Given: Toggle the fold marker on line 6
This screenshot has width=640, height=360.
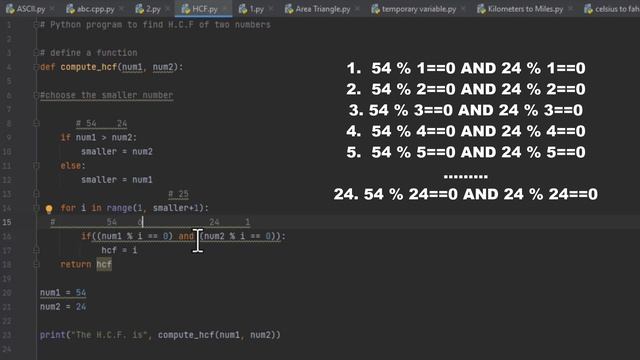Looking at the screenshot, I should pos(36,96).
